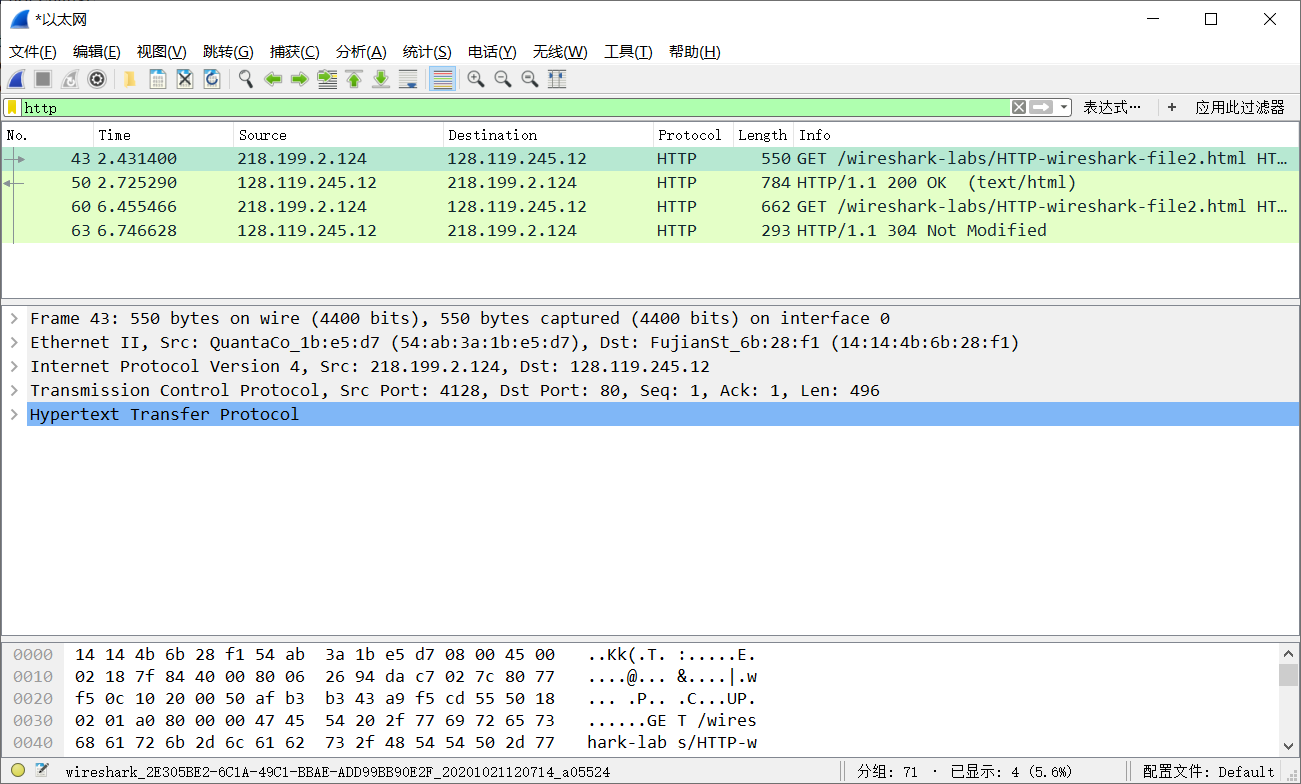Open the 表达式 expression builder
Screen dimensions: 1301x784
[1112, 107]
